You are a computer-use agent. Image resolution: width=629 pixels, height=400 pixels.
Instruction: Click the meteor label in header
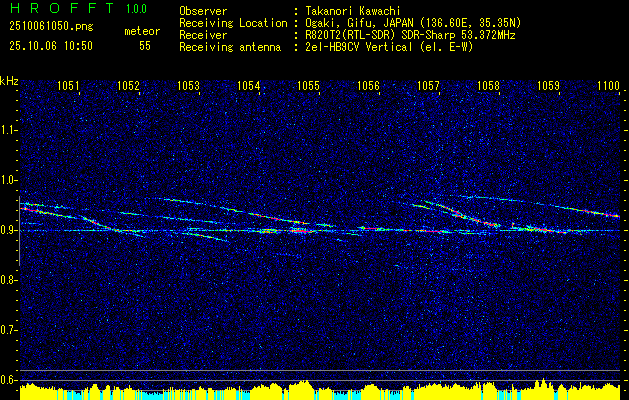(x=142, y=31)
